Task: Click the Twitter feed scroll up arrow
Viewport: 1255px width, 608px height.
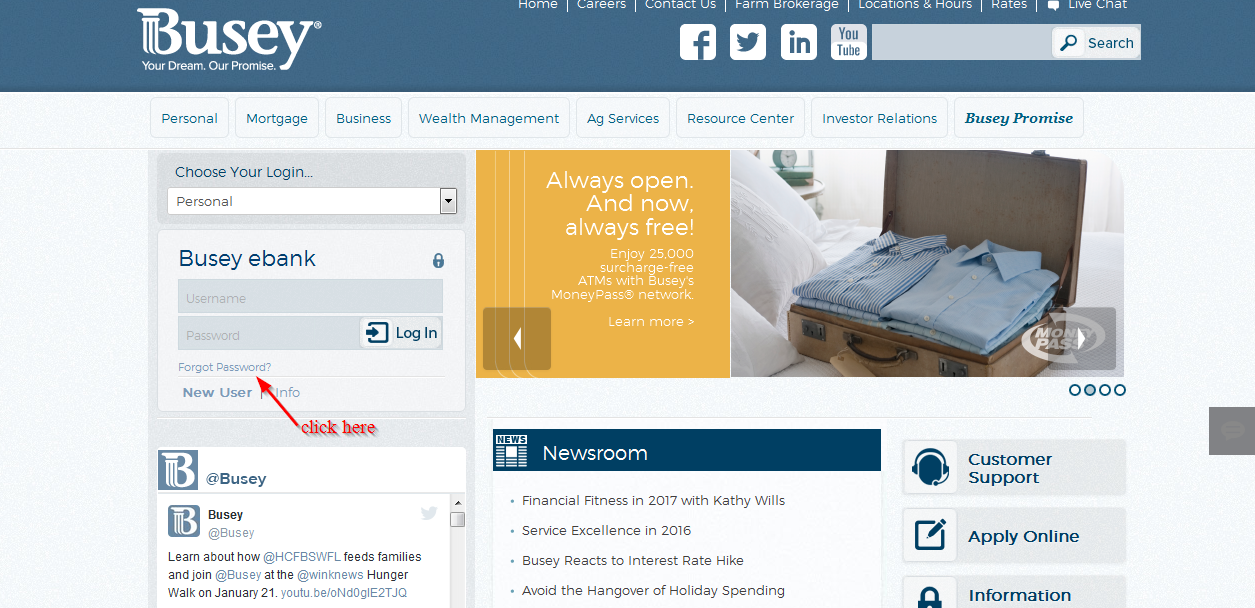Action: (457, 502)
